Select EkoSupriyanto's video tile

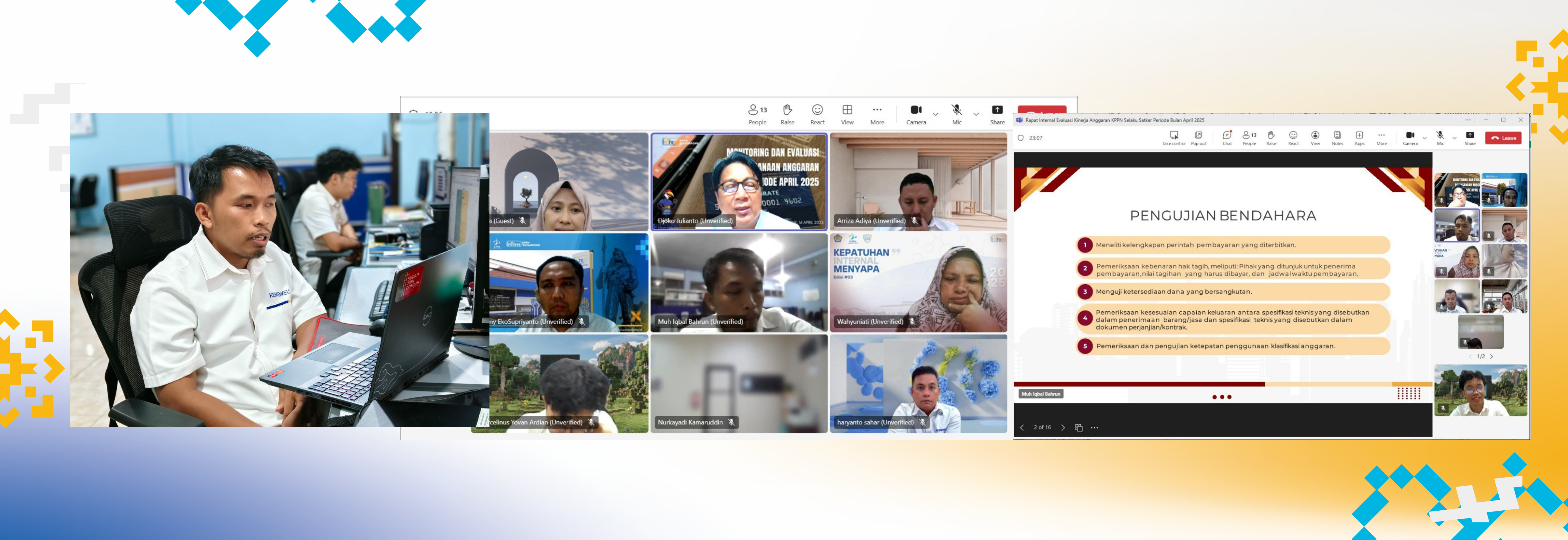tap(569, 283)
